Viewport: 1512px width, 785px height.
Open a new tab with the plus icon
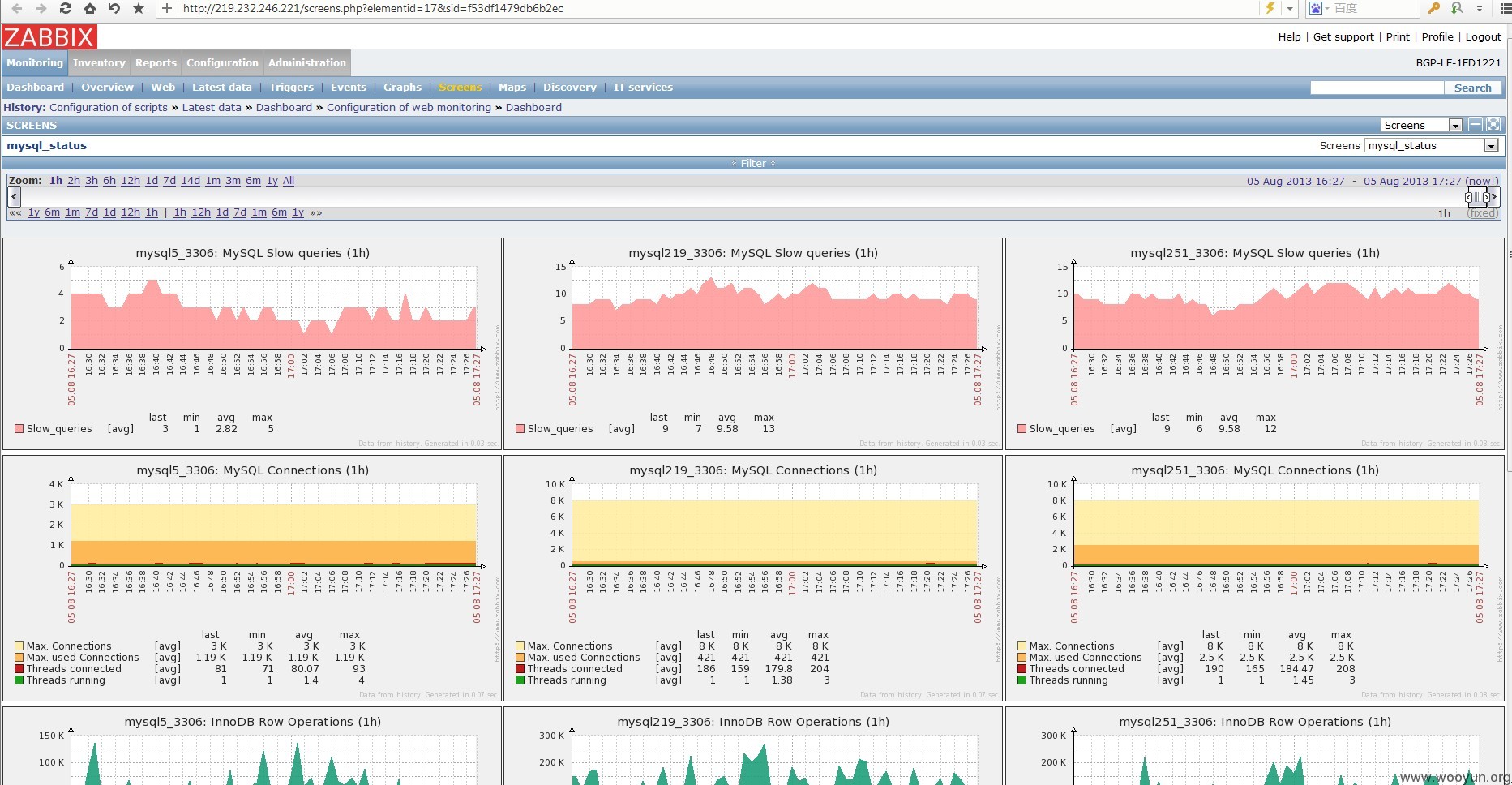pyautogui.click(x=167, y=8)
